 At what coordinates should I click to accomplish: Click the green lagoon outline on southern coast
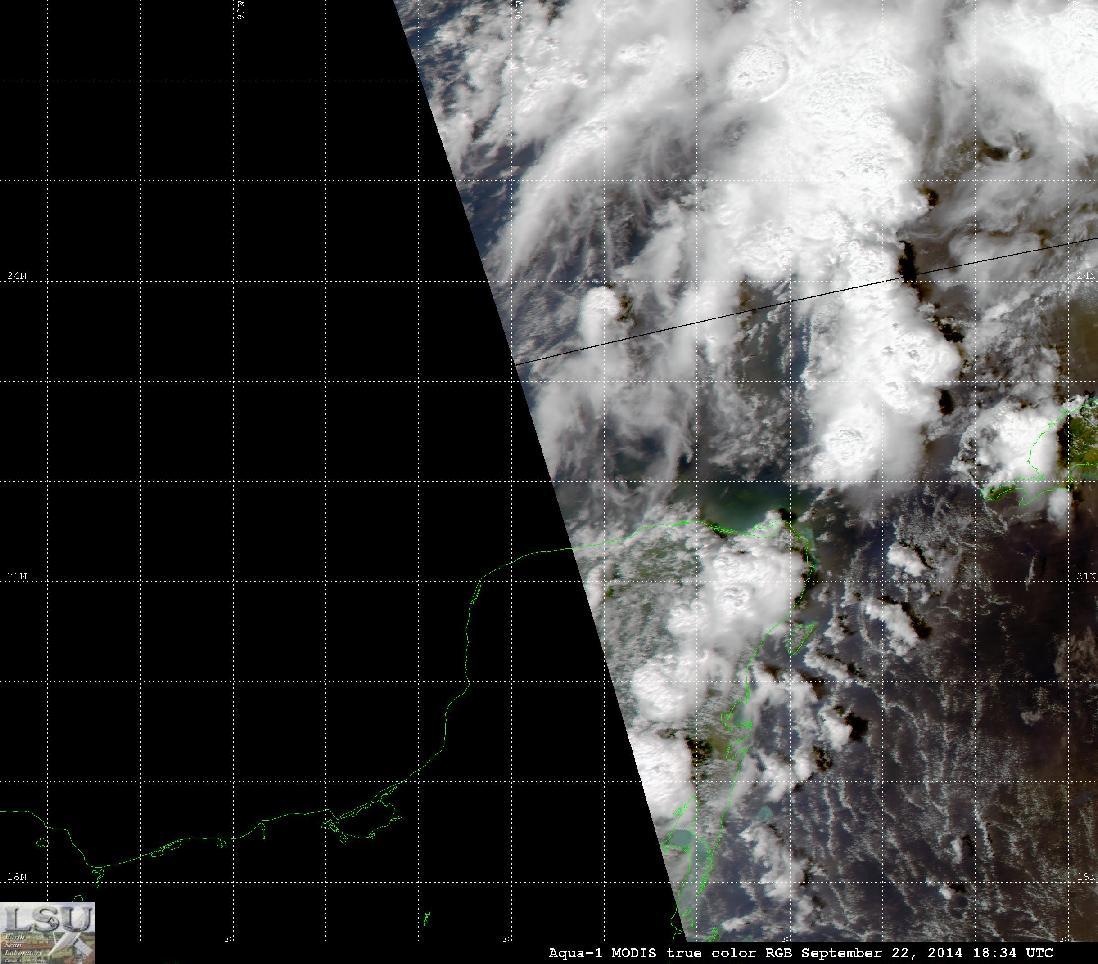click(362, 820)
